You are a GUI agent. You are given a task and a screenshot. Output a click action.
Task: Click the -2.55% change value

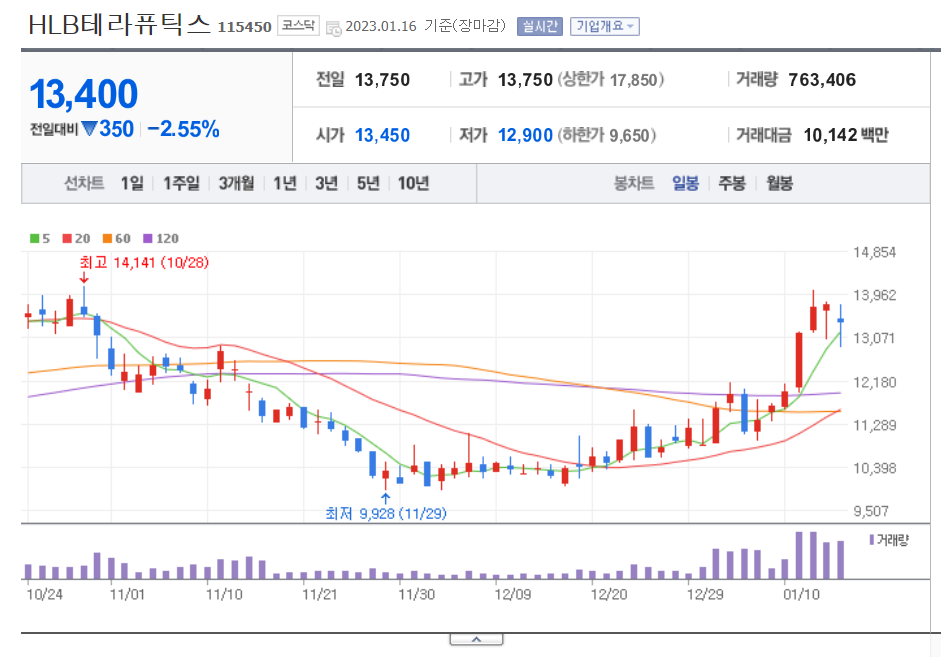(x=183, y=129)
